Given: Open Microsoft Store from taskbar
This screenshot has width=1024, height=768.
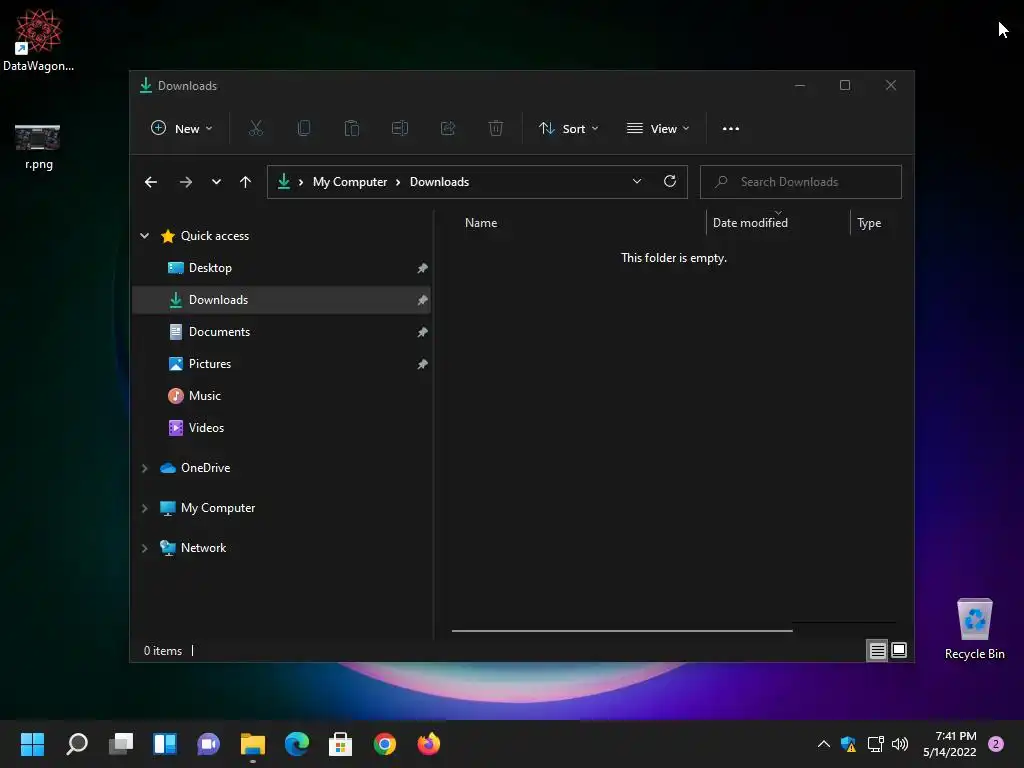Looking at the screenshot, I should (x=340, y=744).
